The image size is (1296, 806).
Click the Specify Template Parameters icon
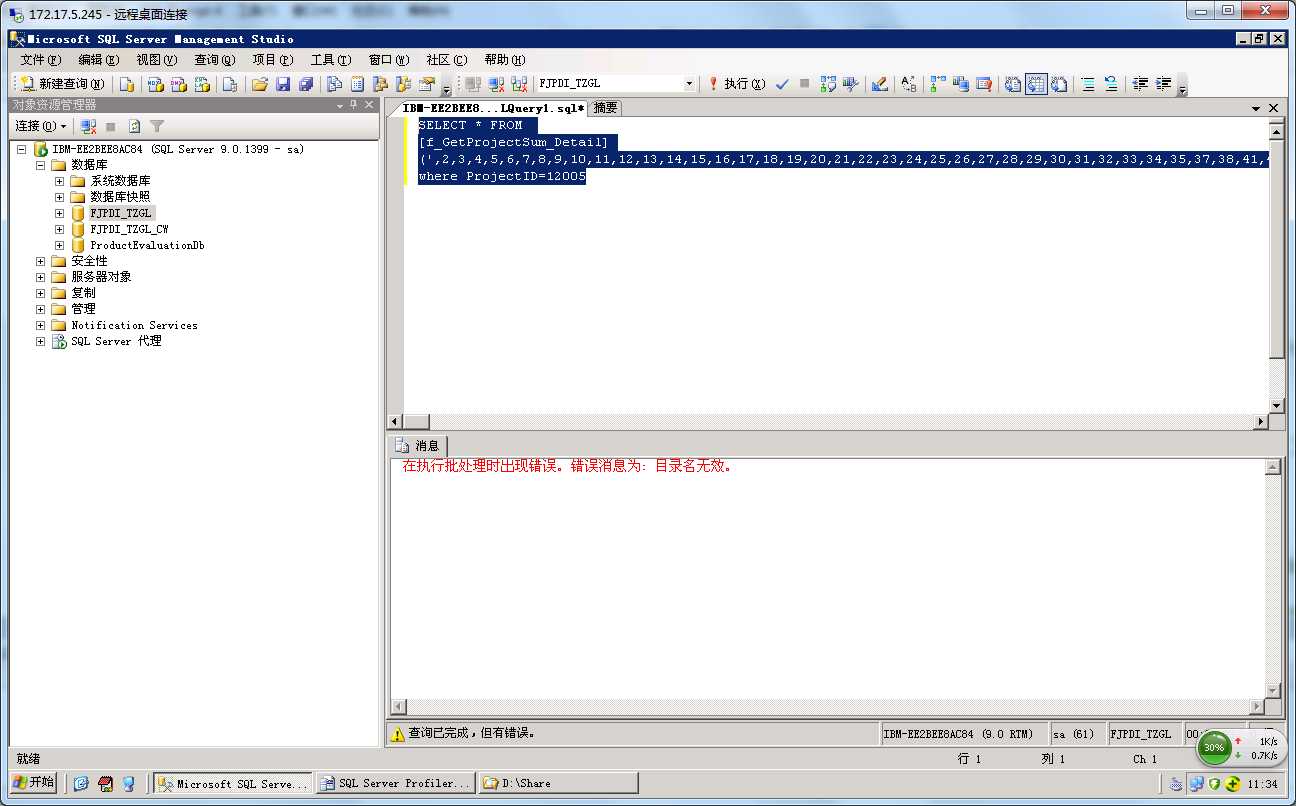[x=908, y=84]
